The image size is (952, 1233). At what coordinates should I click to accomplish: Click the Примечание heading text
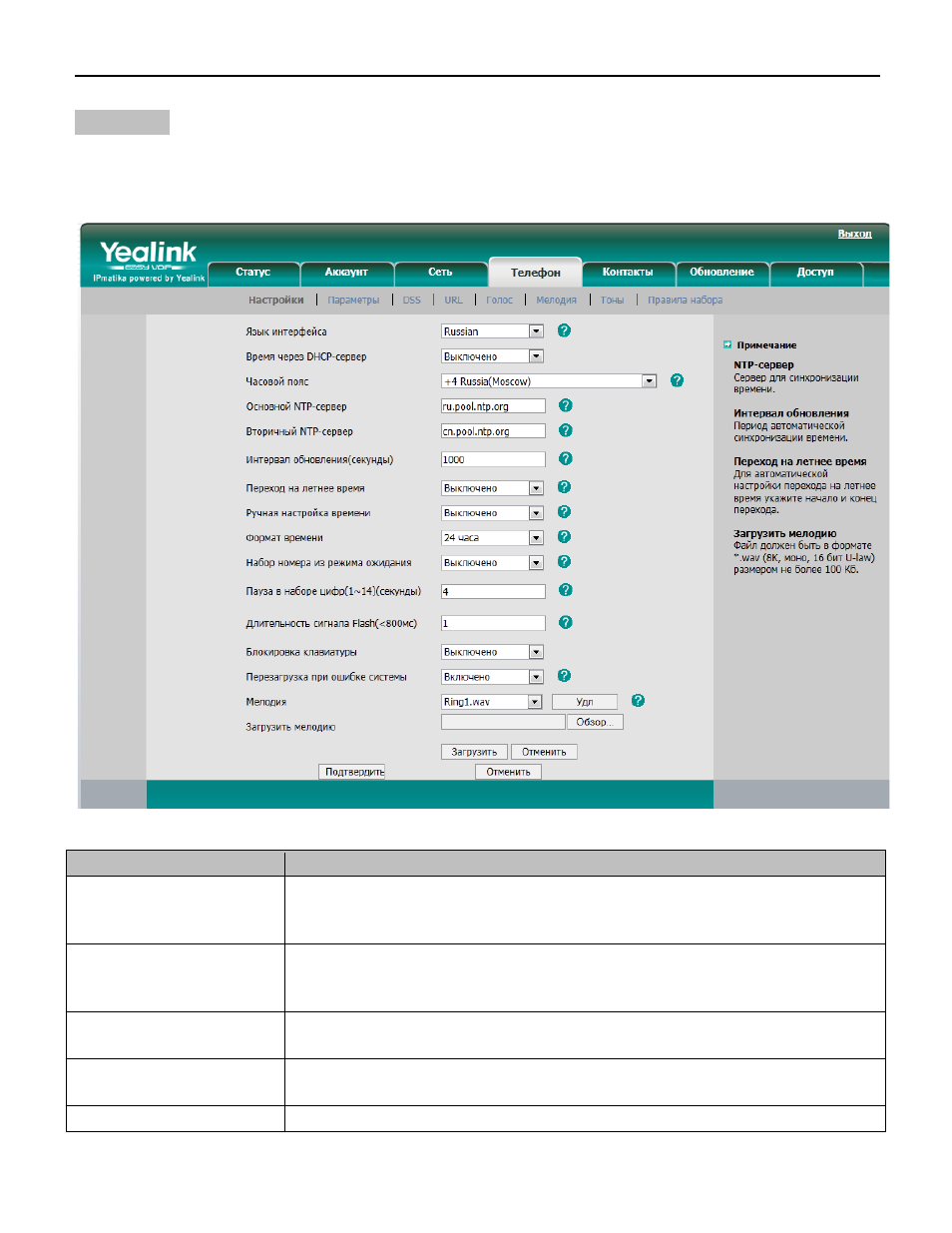pos(766,345)
